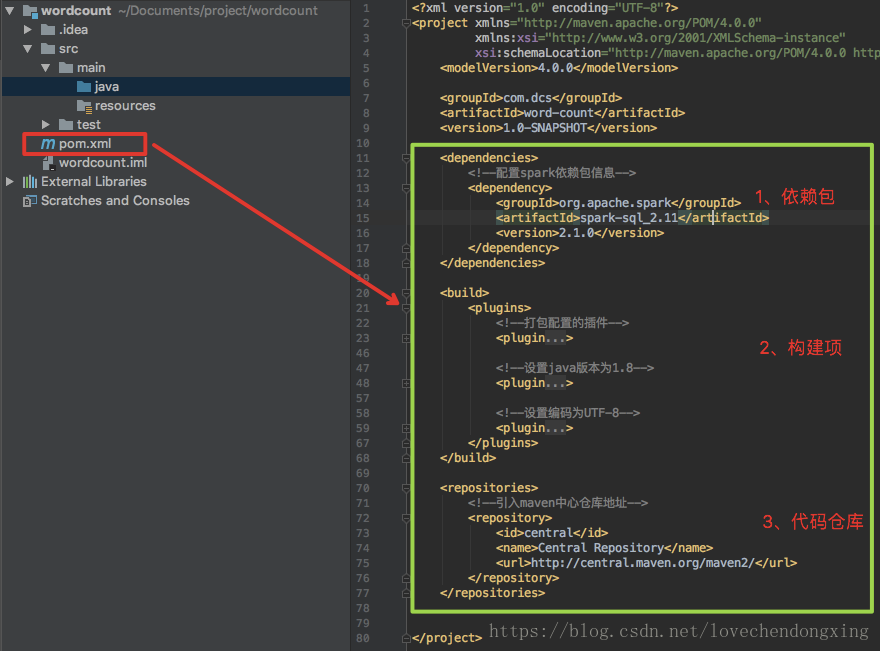The image size is (880, 651).
Task: Click line number 80 in gutter
Action: tap(363, 639)
